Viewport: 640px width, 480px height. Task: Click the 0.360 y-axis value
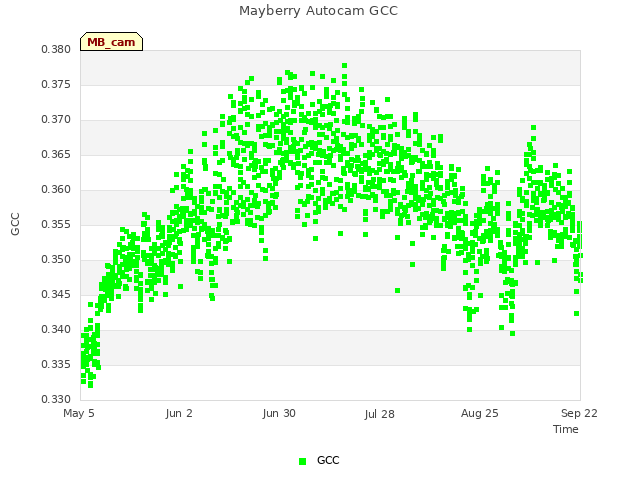pos(56,189)
